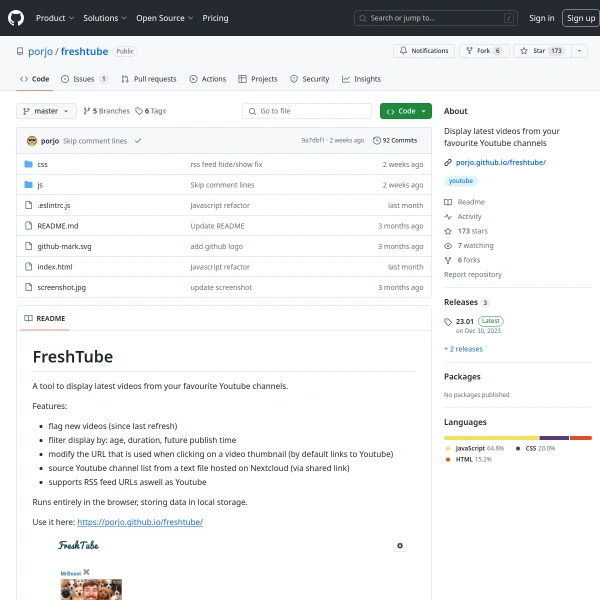The width and height of the screenshot is (600, 600).
Task: Fork the repository
Action: tap(484, 51)
